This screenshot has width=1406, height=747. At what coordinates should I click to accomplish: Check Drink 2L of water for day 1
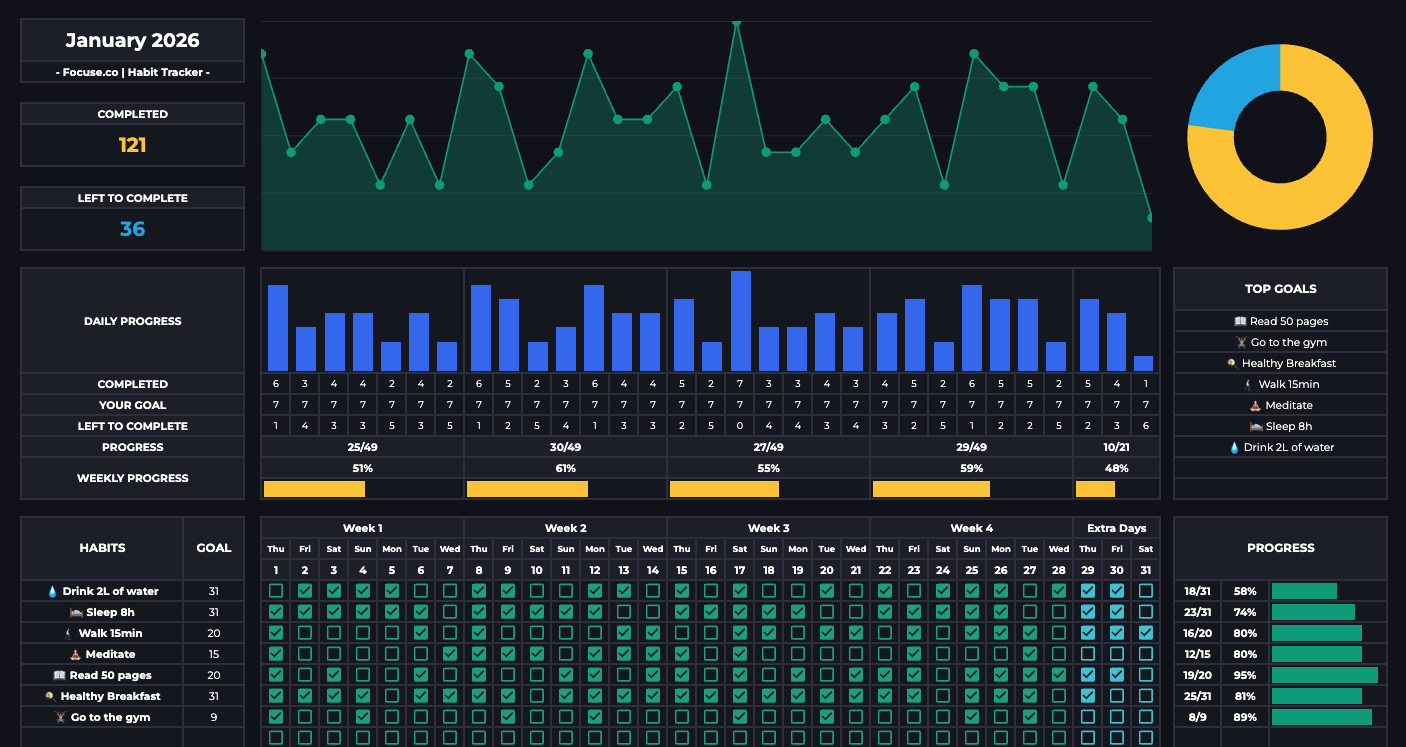tap(276, 591)
